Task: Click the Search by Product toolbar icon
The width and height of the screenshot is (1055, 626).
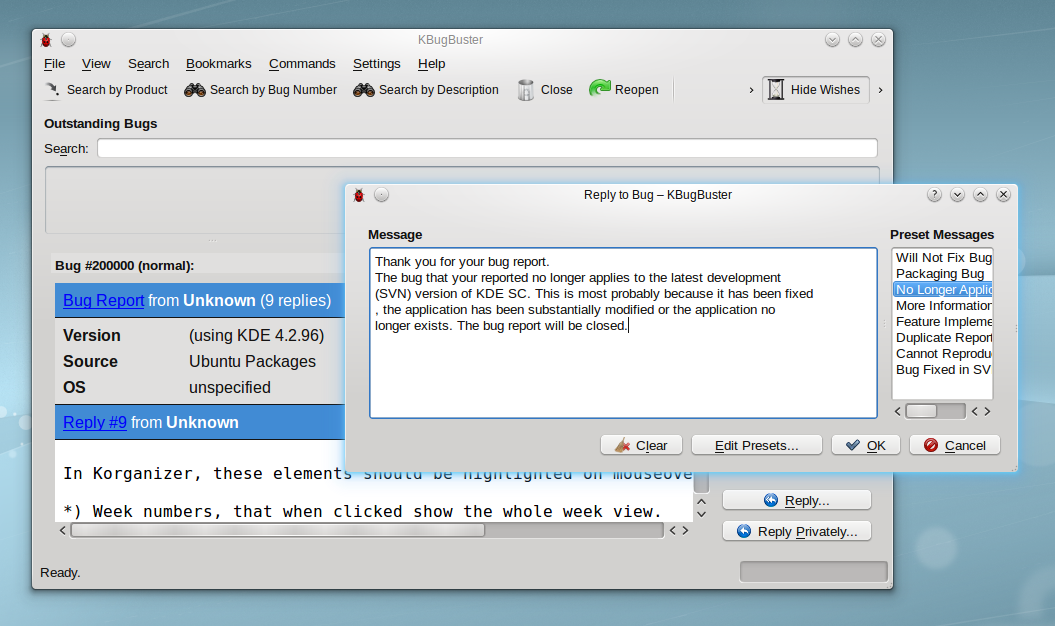Action: click(x=53, y=90)
